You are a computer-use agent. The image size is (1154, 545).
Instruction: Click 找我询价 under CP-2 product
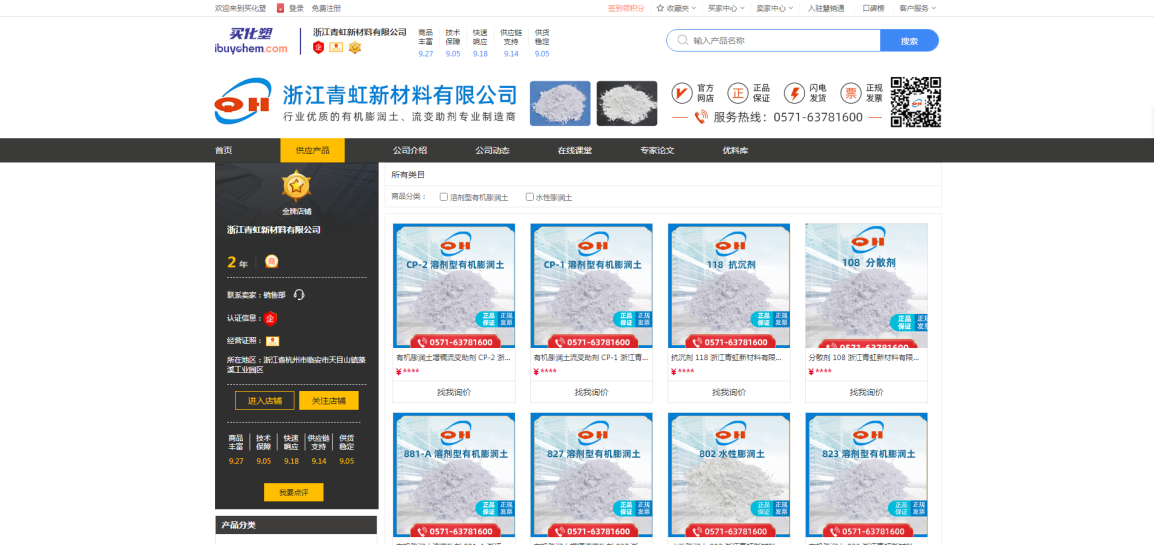pos(454,392)
